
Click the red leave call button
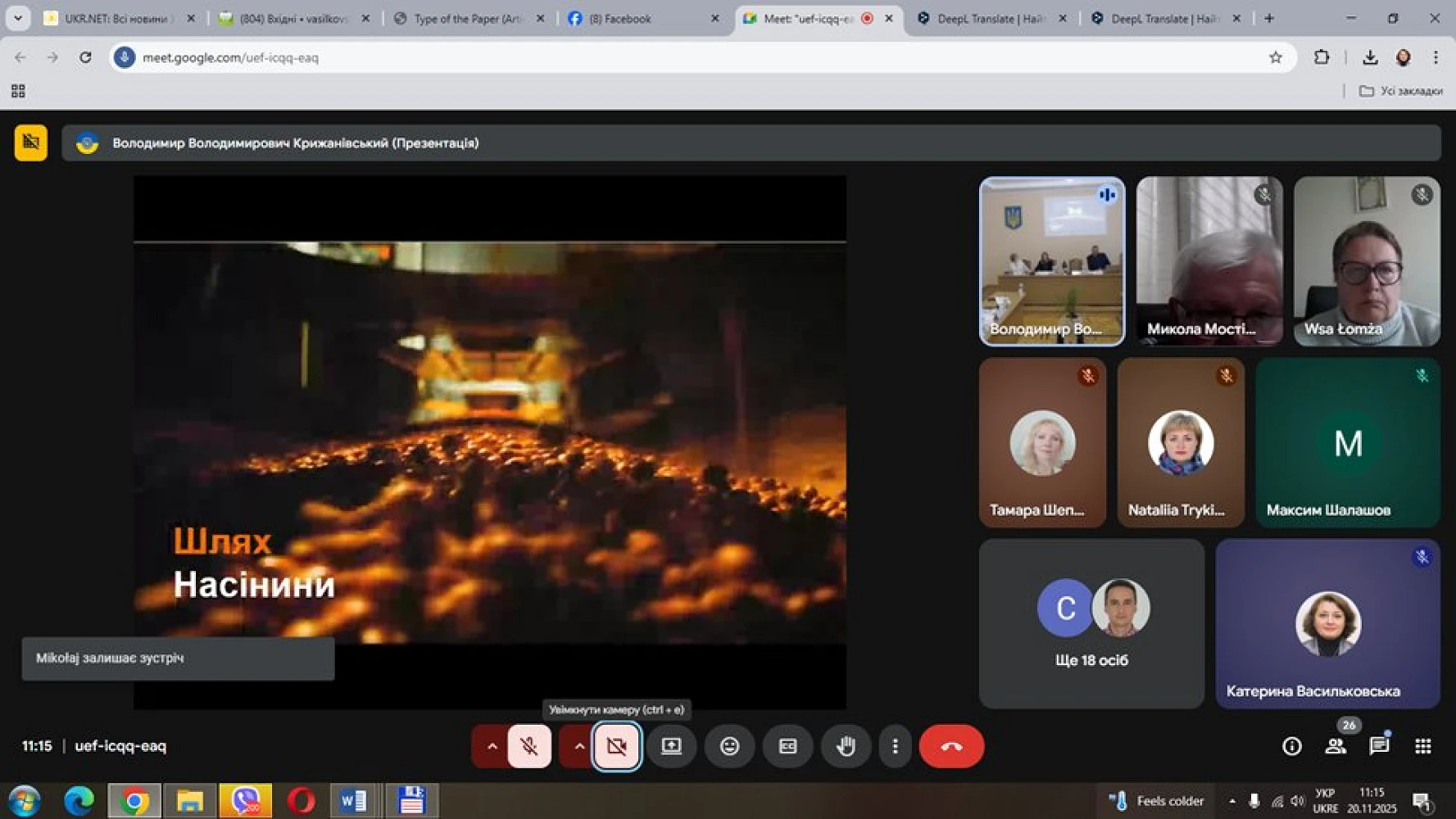coord(950,746)
